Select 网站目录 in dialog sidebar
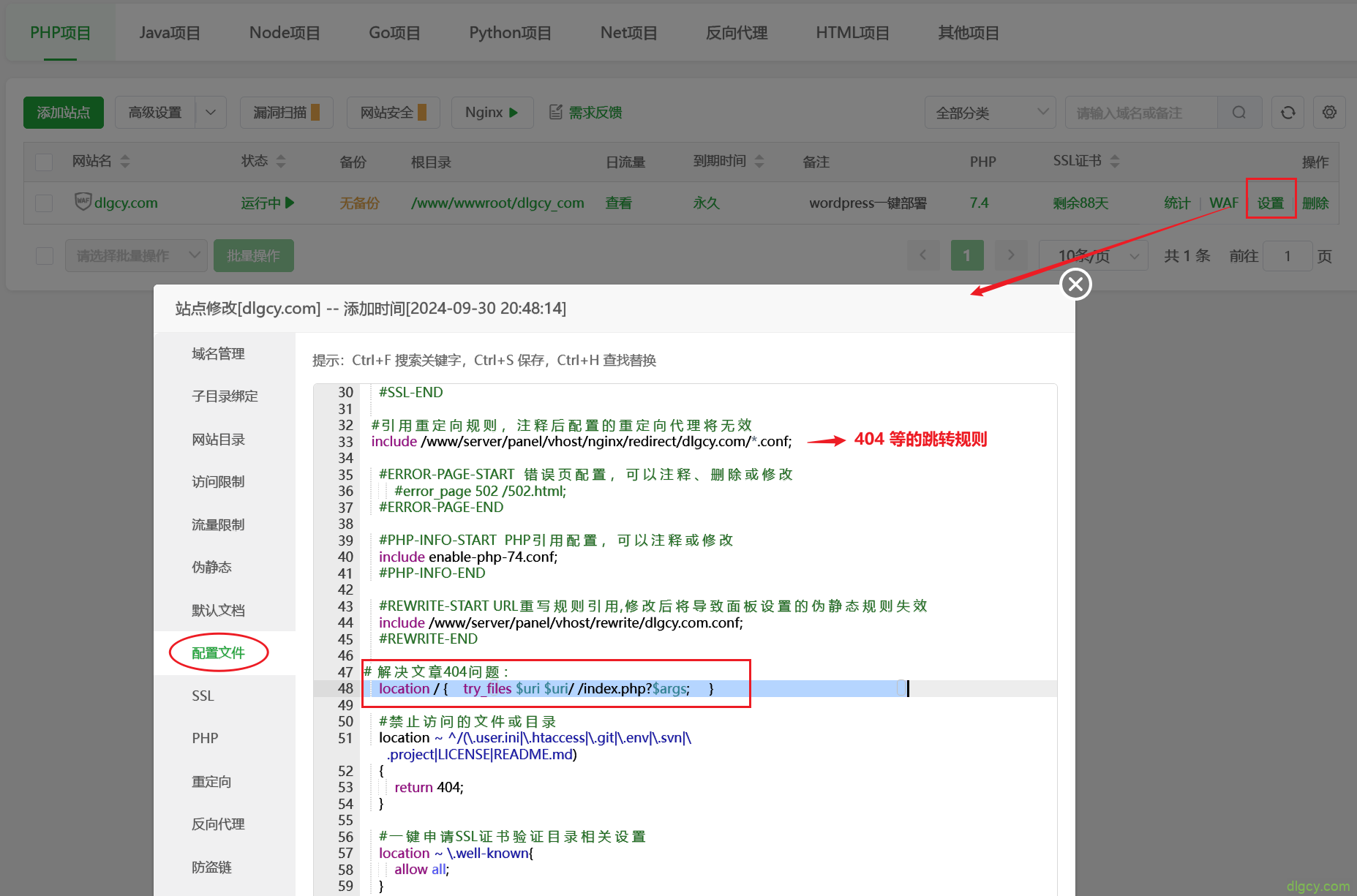Viewport: 1357px width, 896px height. (x=218, y=440)
